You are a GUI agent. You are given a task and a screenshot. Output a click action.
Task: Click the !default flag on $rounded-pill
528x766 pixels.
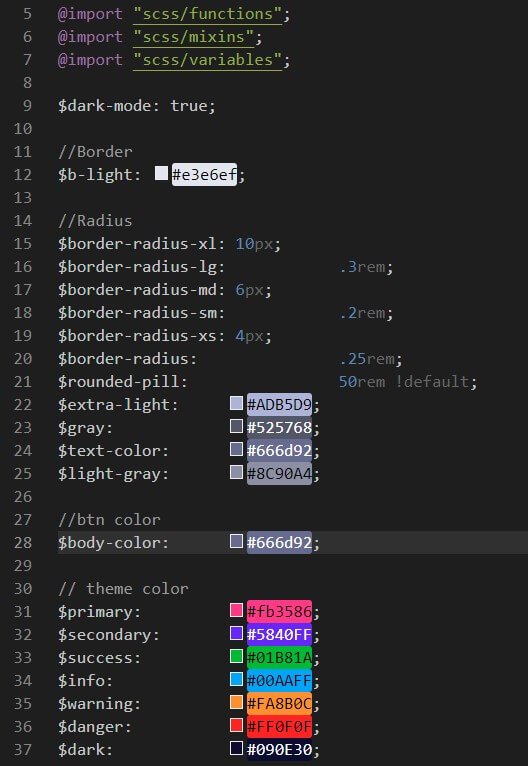[x=432, y=382]
